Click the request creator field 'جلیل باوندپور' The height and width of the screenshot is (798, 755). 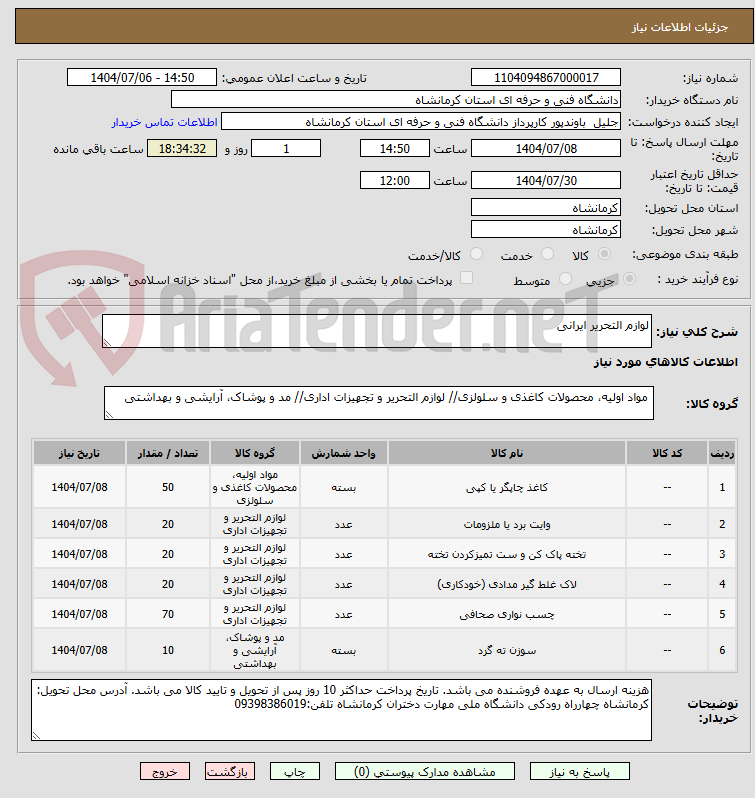point(421,122)
